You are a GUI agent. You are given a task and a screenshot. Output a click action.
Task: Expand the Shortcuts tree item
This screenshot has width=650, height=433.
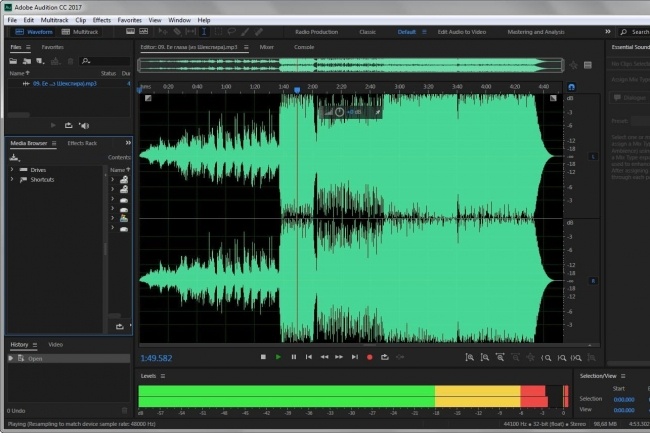point(12,179)
